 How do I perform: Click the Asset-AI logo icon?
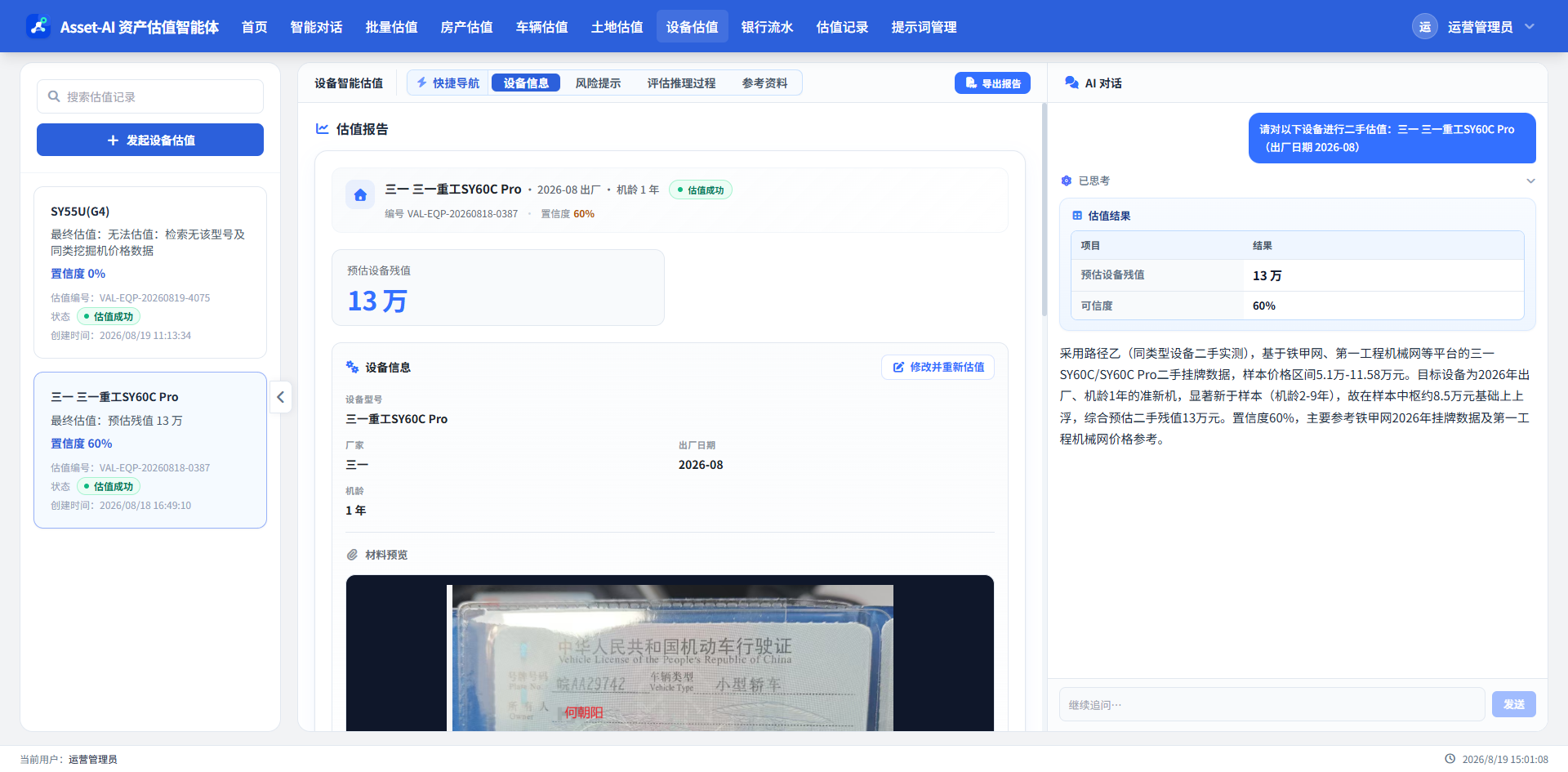(38, 26)
